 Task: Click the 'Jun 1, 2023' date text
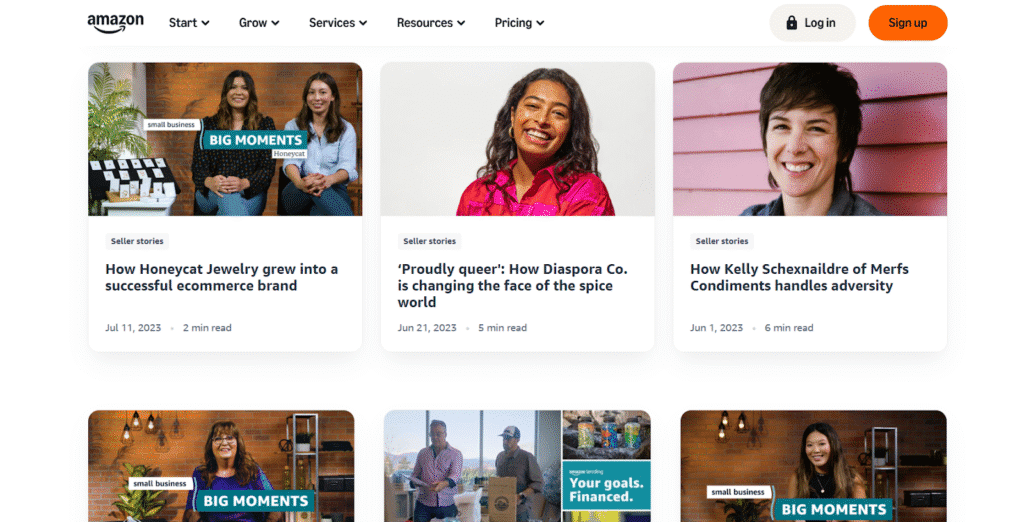pos(716,328)
